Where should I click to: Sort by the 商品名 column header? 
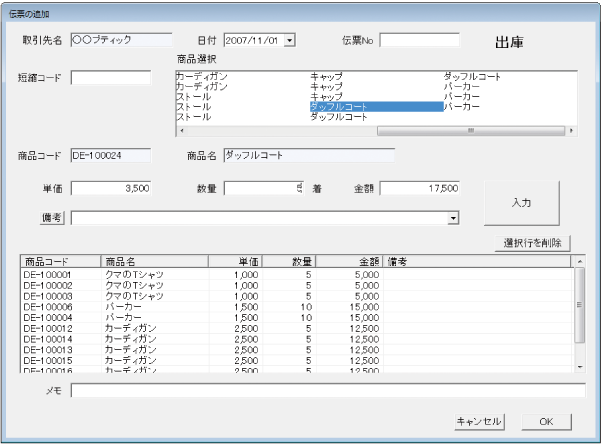(x=152, y=261)
